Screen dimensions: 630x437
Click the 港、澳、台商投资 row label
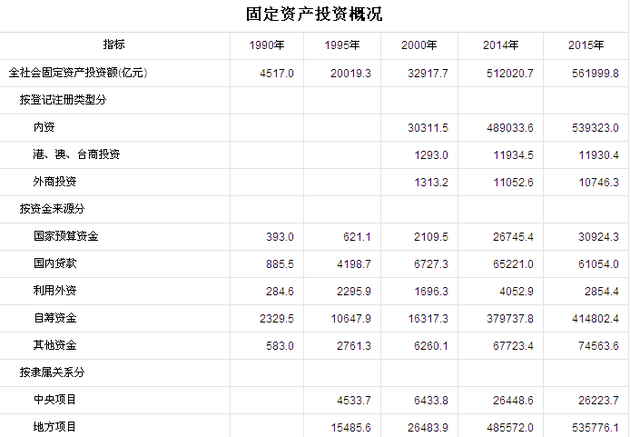tap(77, 154)
